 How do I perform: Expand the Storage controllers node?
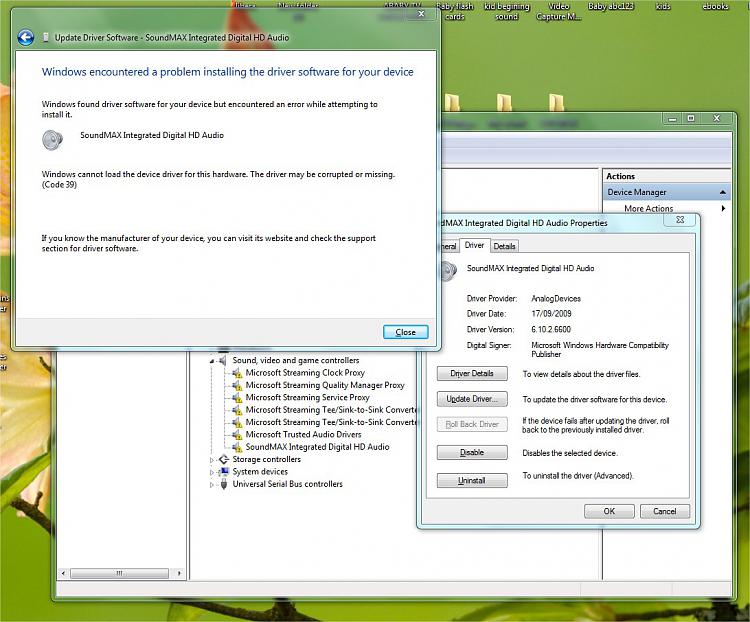(212, 460)
